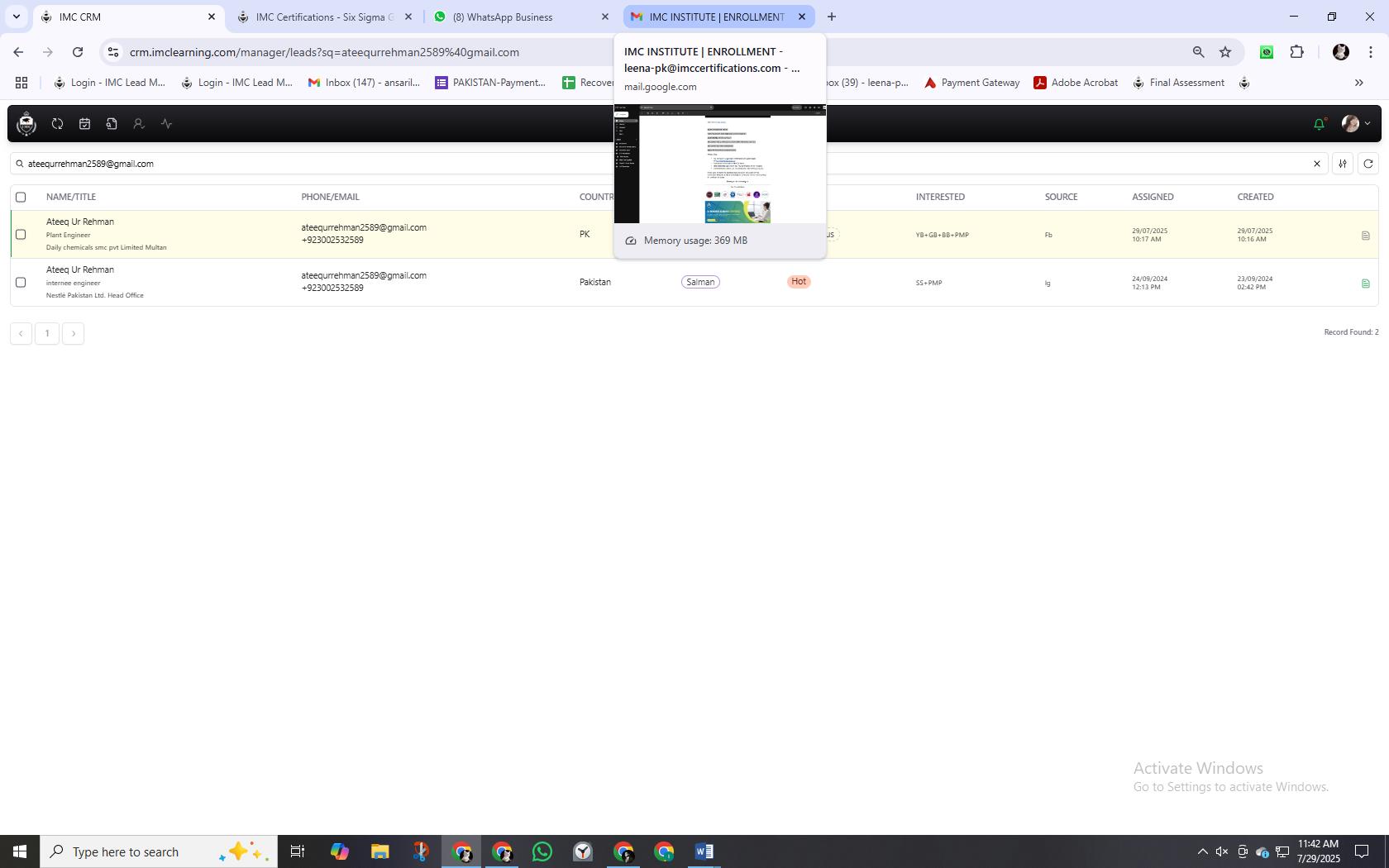This screenshot has height=868, width=1389.
Task: Expand the profile avatar dropdown in CRM header
Action: [x=1355, y=124]
